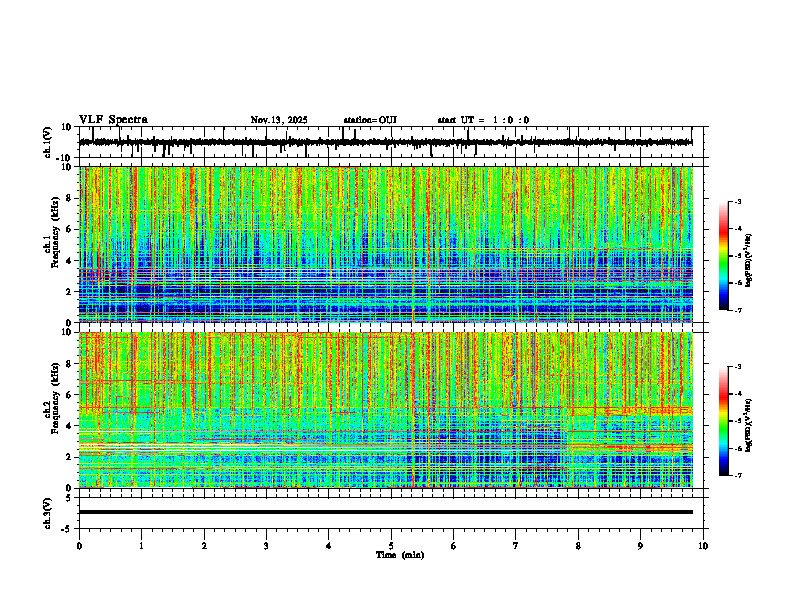Select the "start UT = 1 : 0 : 0" text

[483, 120]
